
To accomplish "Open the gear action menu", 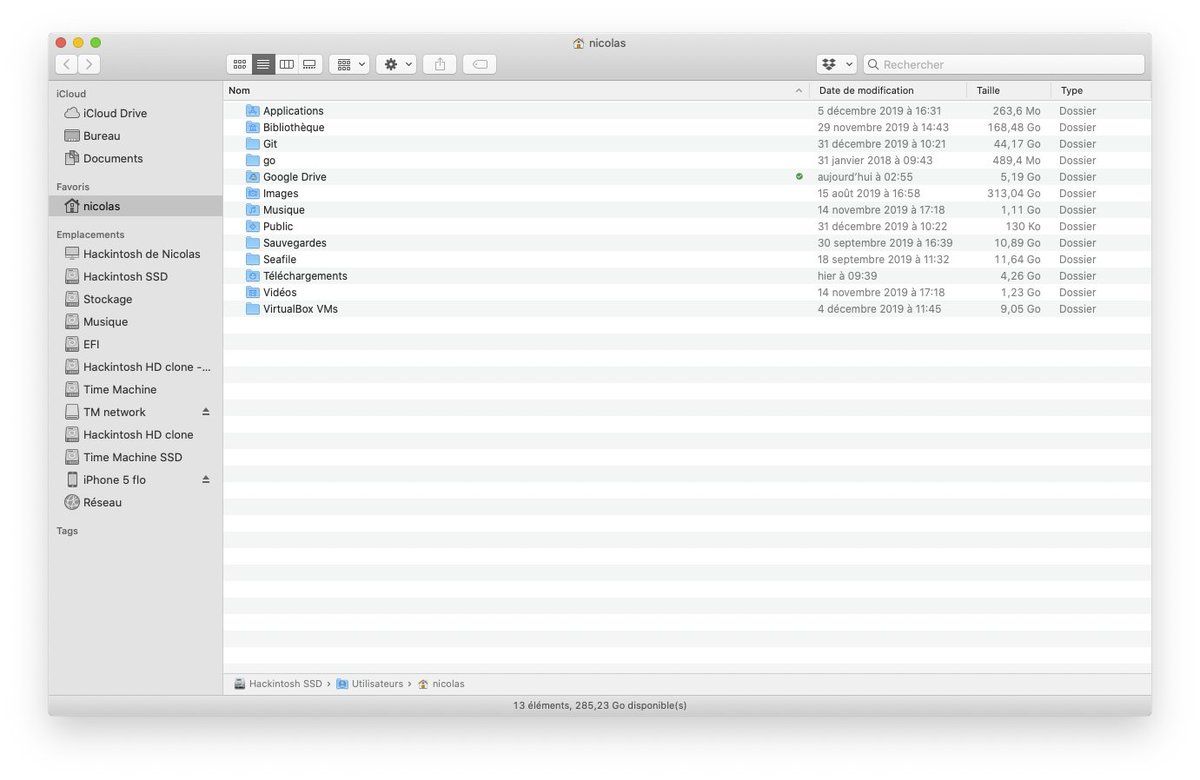I will tap(397, 64).
